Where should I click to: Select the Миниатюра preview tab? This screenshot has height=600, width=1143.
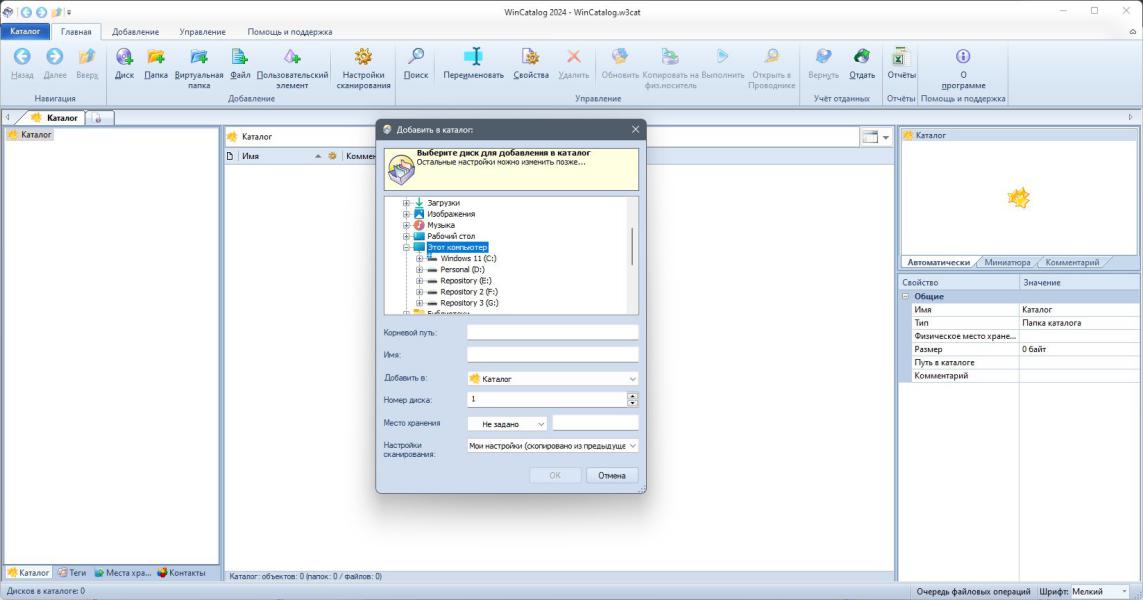[1007, 262]
